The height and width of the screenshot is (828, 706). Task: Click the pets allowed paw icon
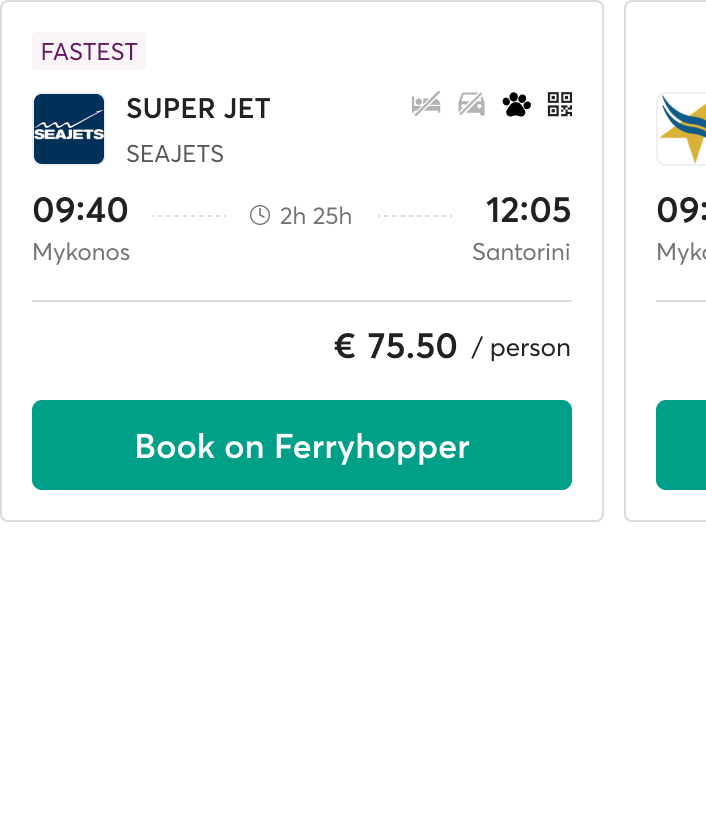(517, 104)
